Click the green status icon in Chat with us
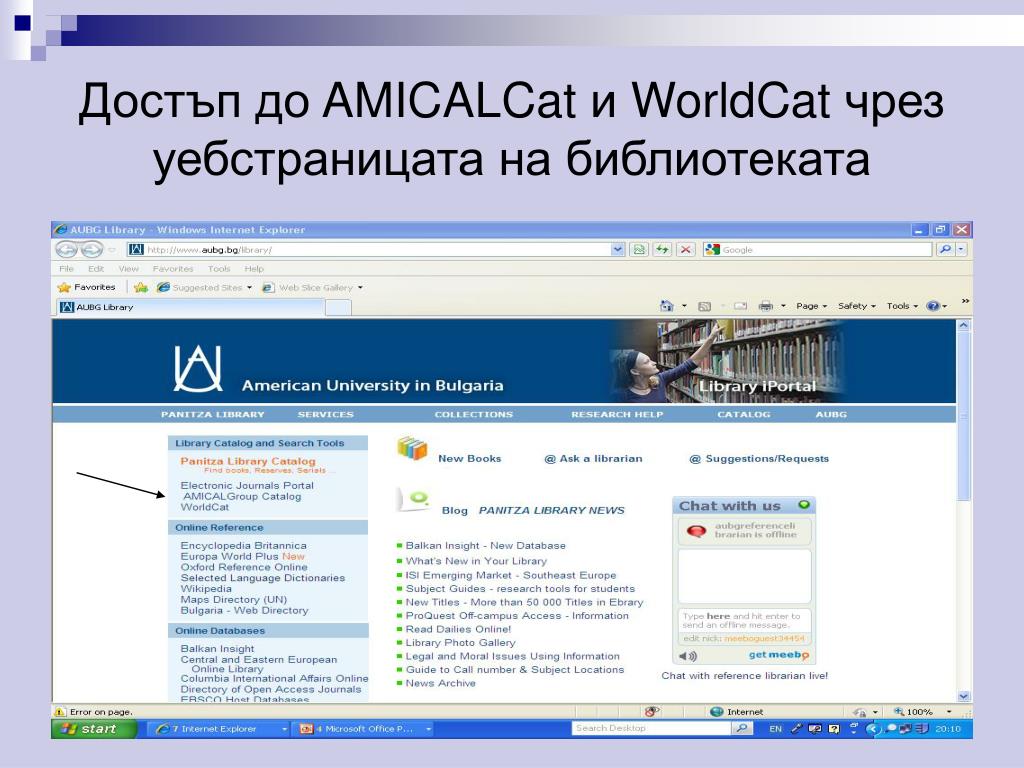The width and height of the screenshot is (1024, 768). [804, 505]
